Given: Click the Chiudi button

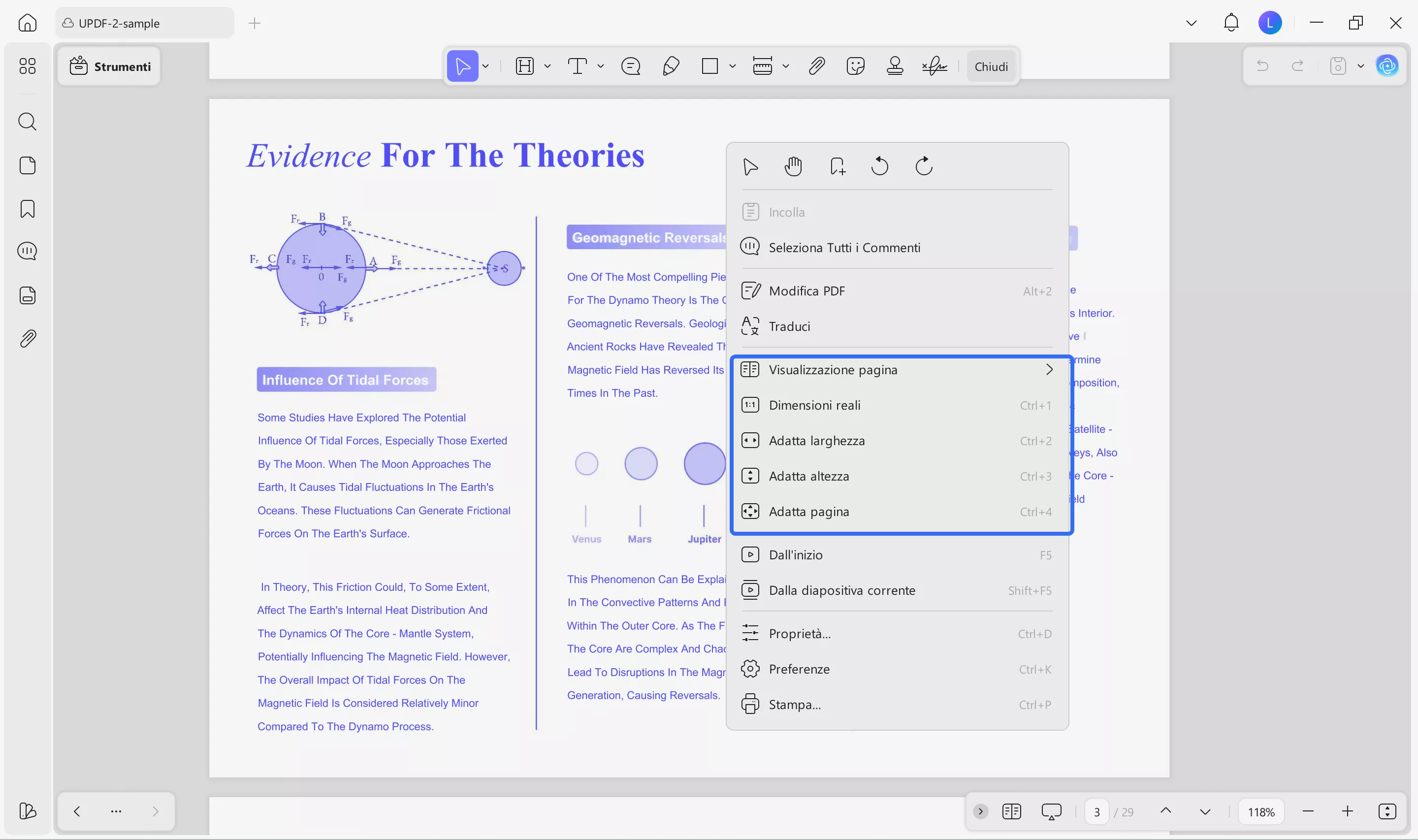Looking at the screenshot, I should pos(991,66).
